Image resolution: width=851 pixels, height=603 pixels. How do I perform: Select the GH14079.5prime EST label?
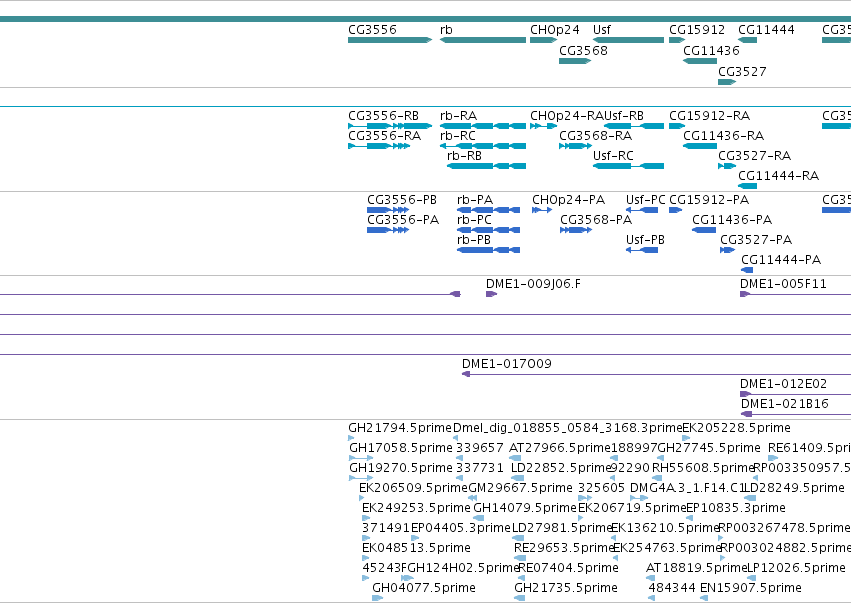pyautogui.click(x=525, y=508)
